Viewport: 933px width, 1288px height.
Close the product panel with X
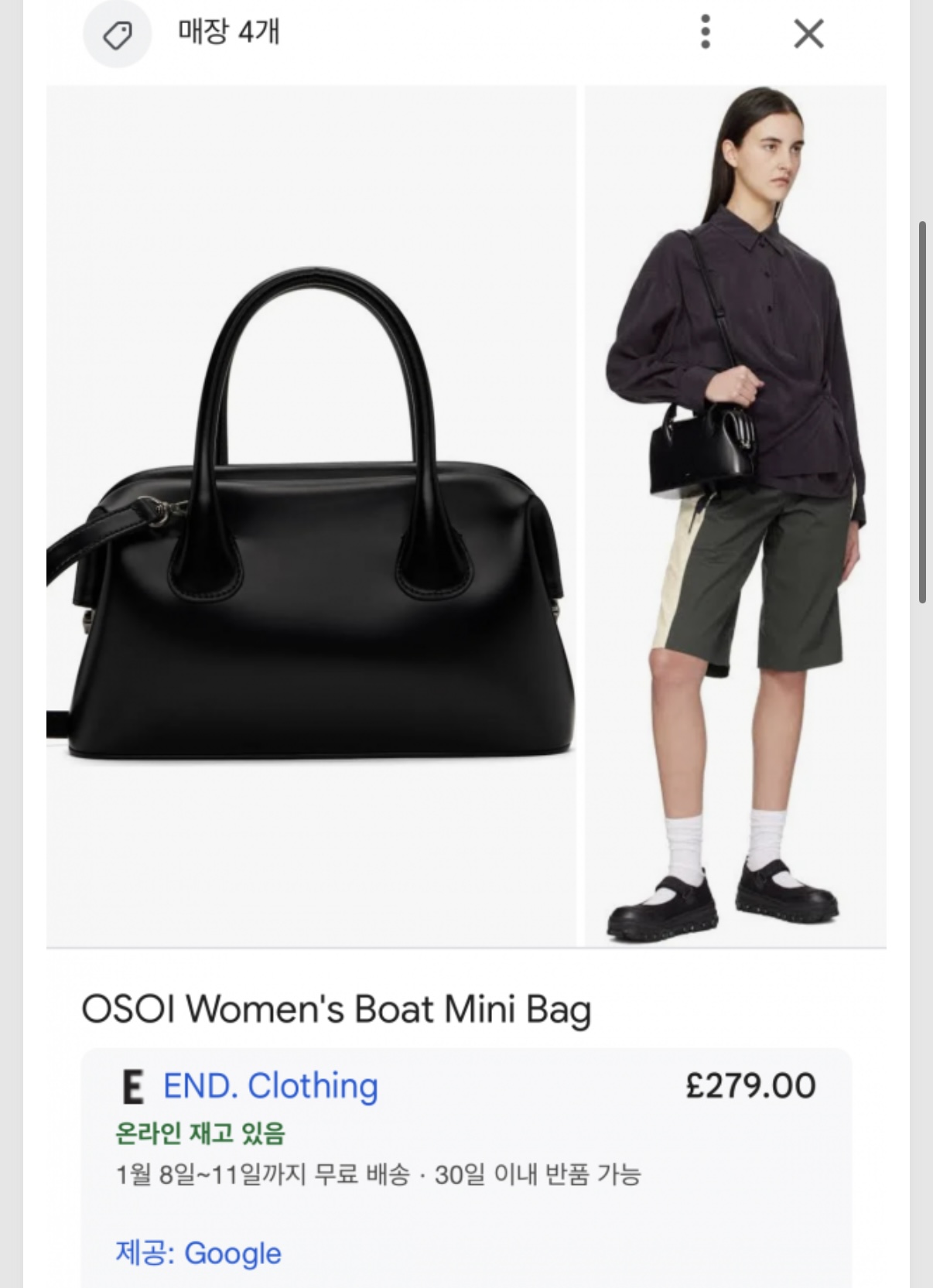click(808, 33)
